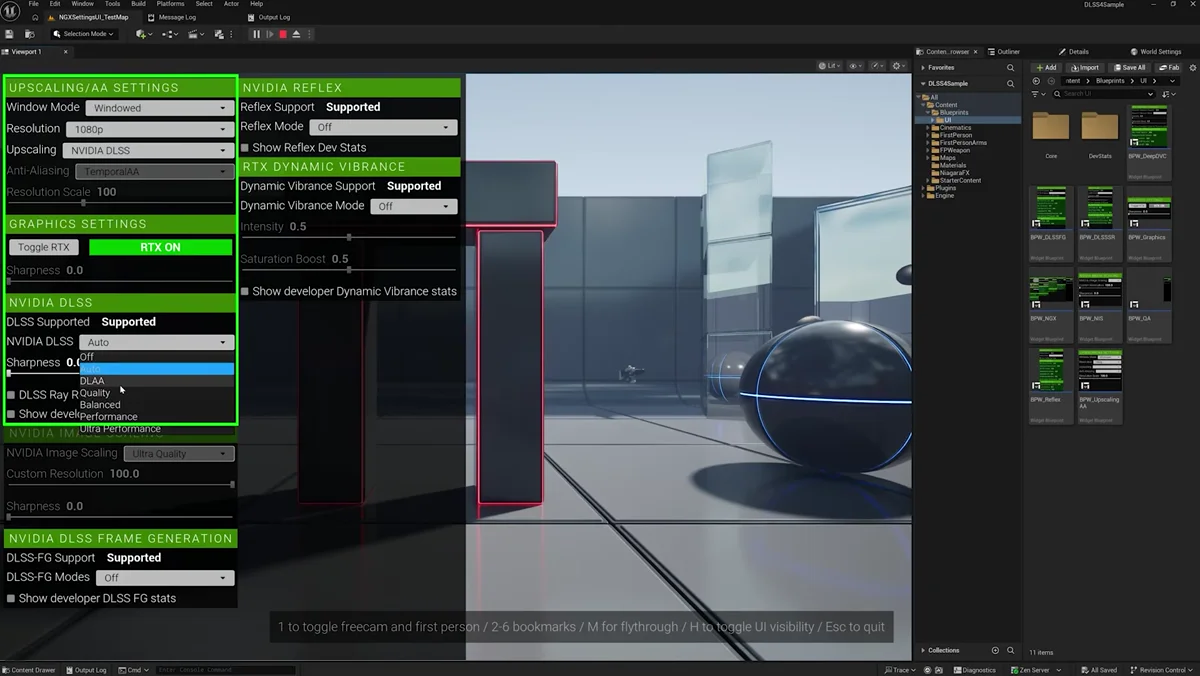Click the Save All button
The image size is (1200, 676).
(x=1129, y=68)
